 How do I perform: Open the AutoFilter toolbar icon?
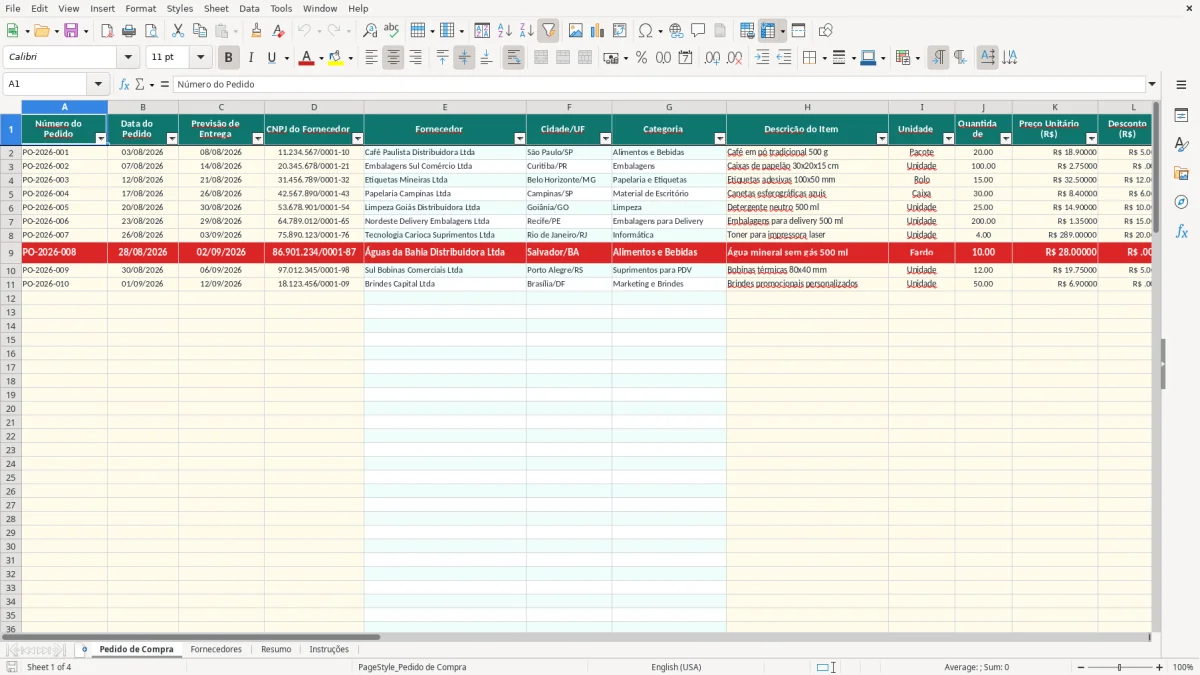coord(548,31)
